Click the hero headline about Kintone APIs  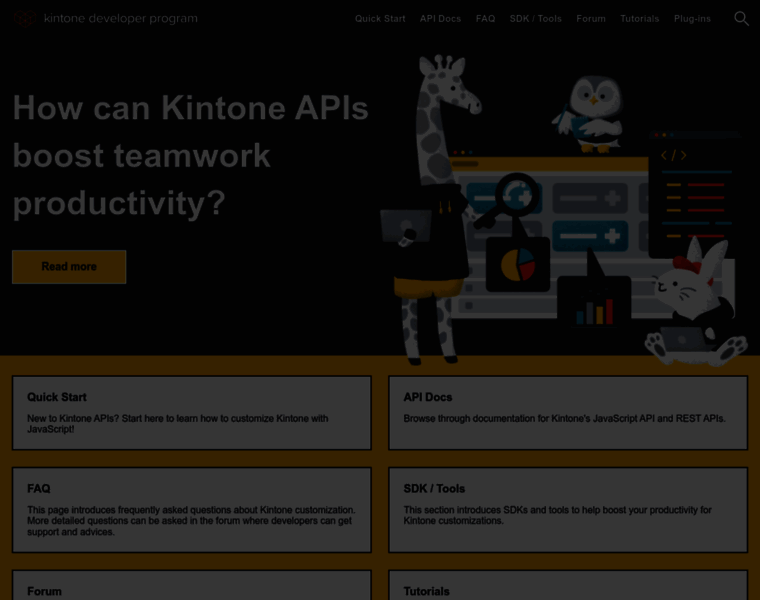pyautogui.click(x=190, y=155)
